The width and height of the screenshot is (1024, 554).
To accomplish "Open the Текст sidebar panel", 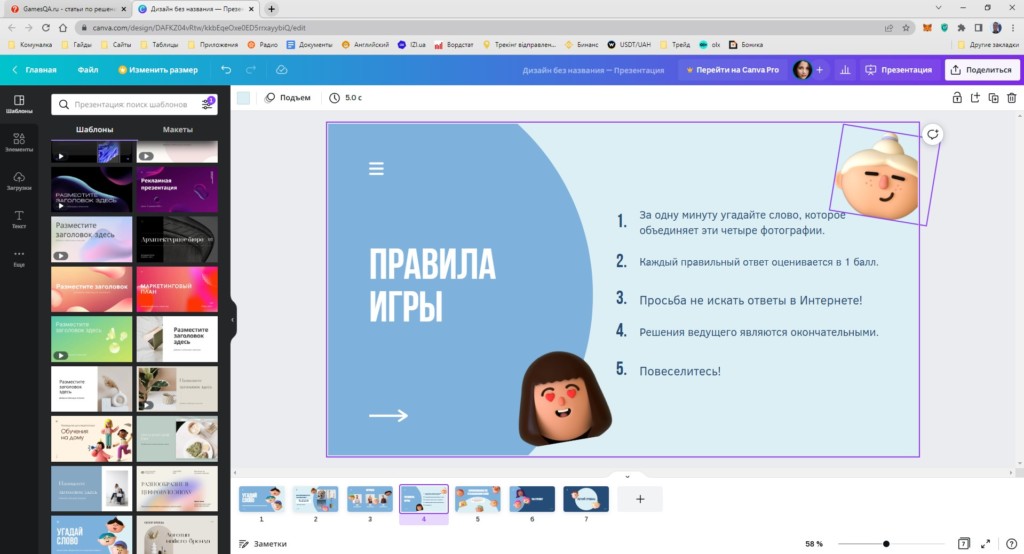I will tap(19, 220).
